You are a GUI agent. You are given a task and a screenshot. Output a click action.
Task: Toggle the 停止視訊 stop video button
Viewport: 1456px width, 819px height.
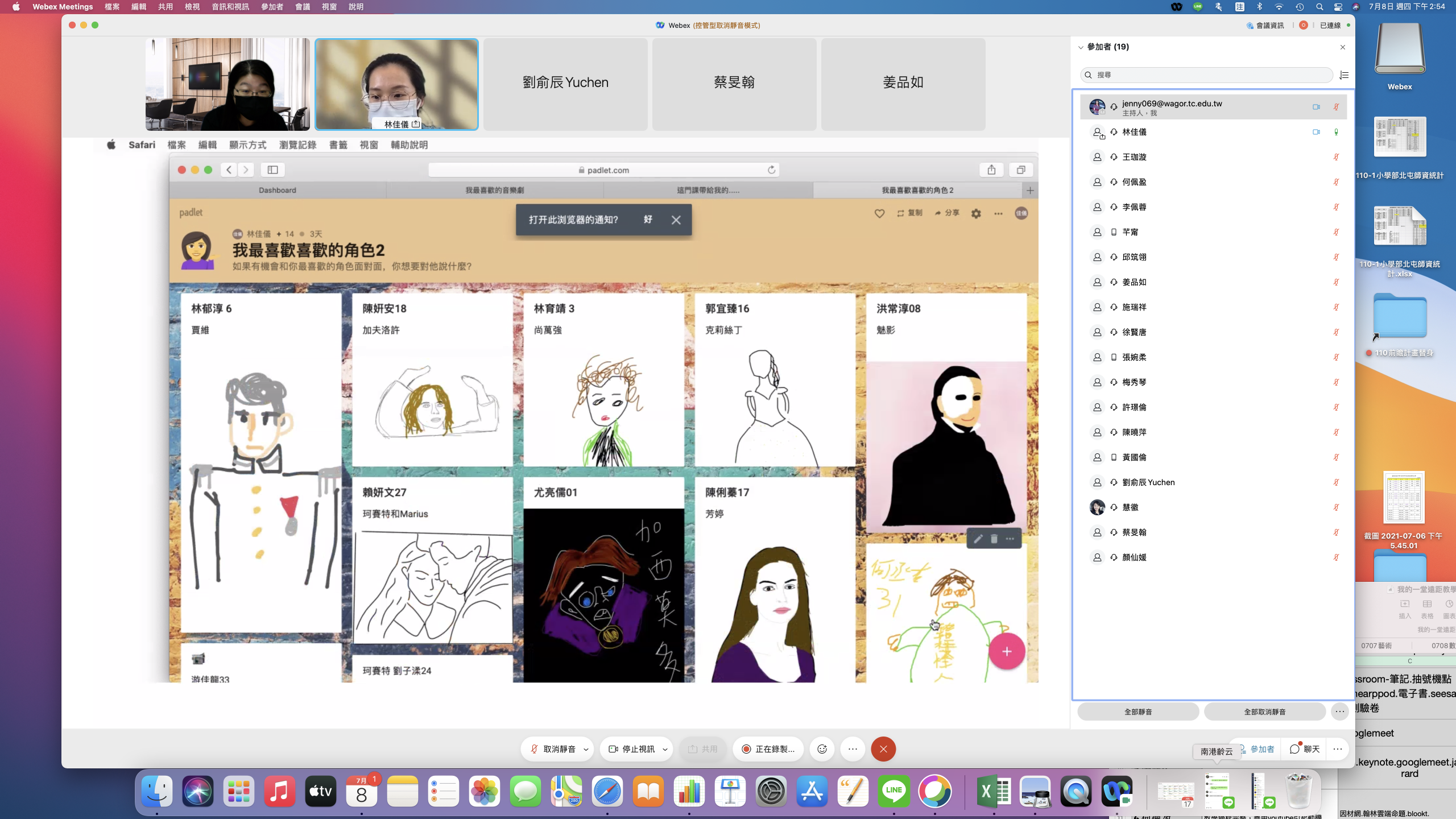point(632,749)
